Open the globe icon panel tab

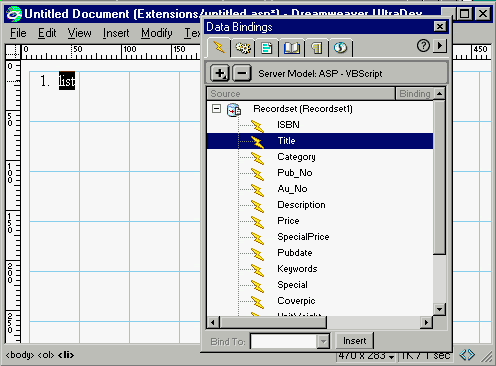point(340,48)
